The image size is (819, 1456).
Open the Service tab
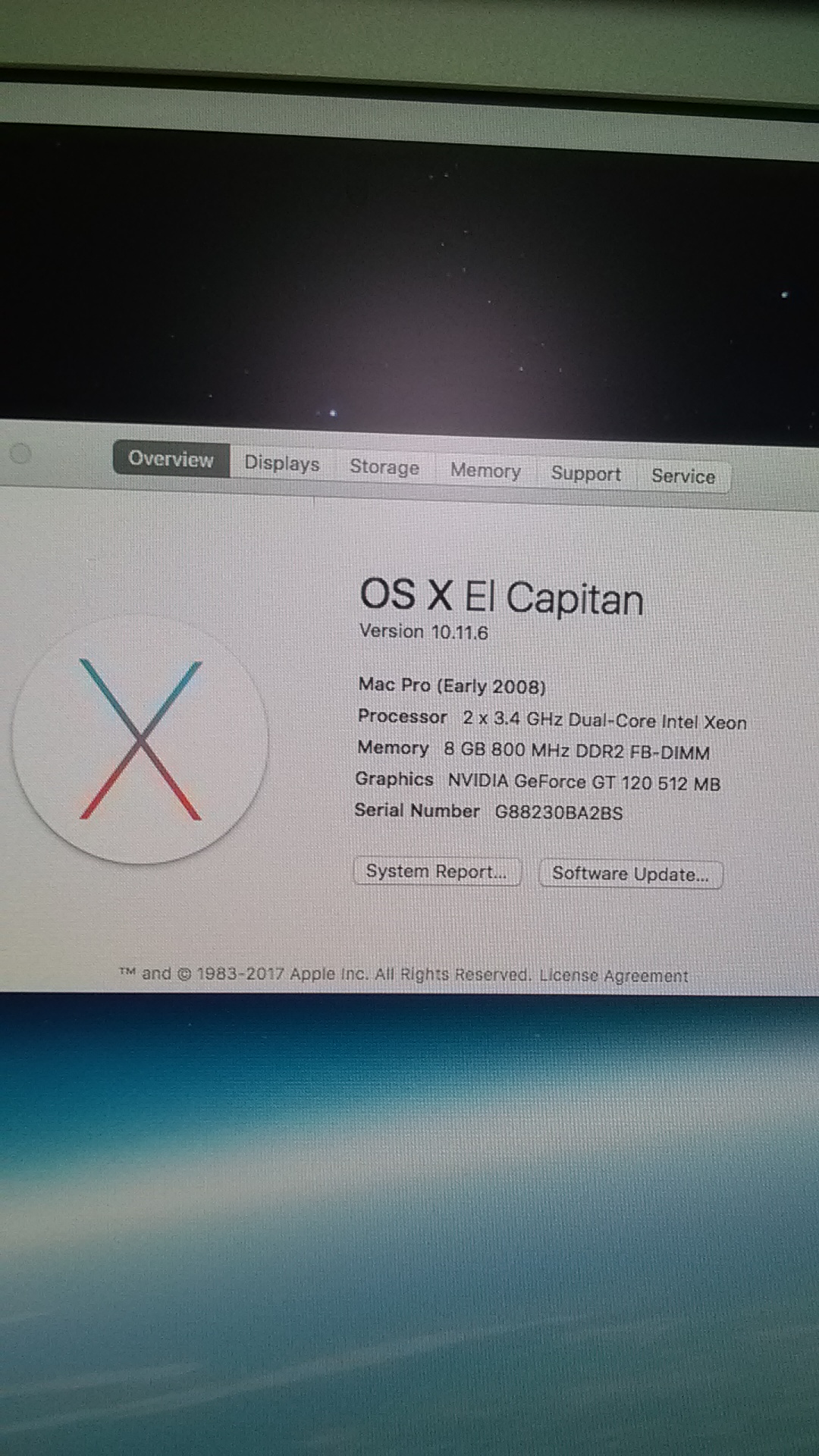click(x=683, y=476)
